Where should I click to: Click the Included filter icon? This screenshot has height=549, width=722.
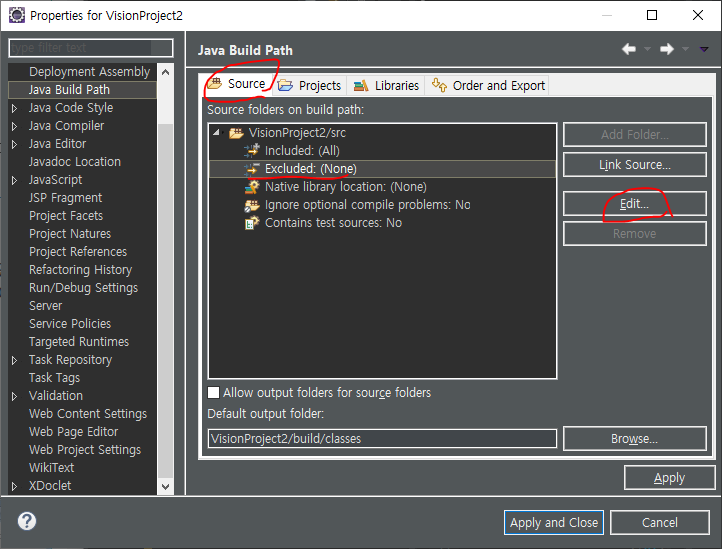(252, 151)
